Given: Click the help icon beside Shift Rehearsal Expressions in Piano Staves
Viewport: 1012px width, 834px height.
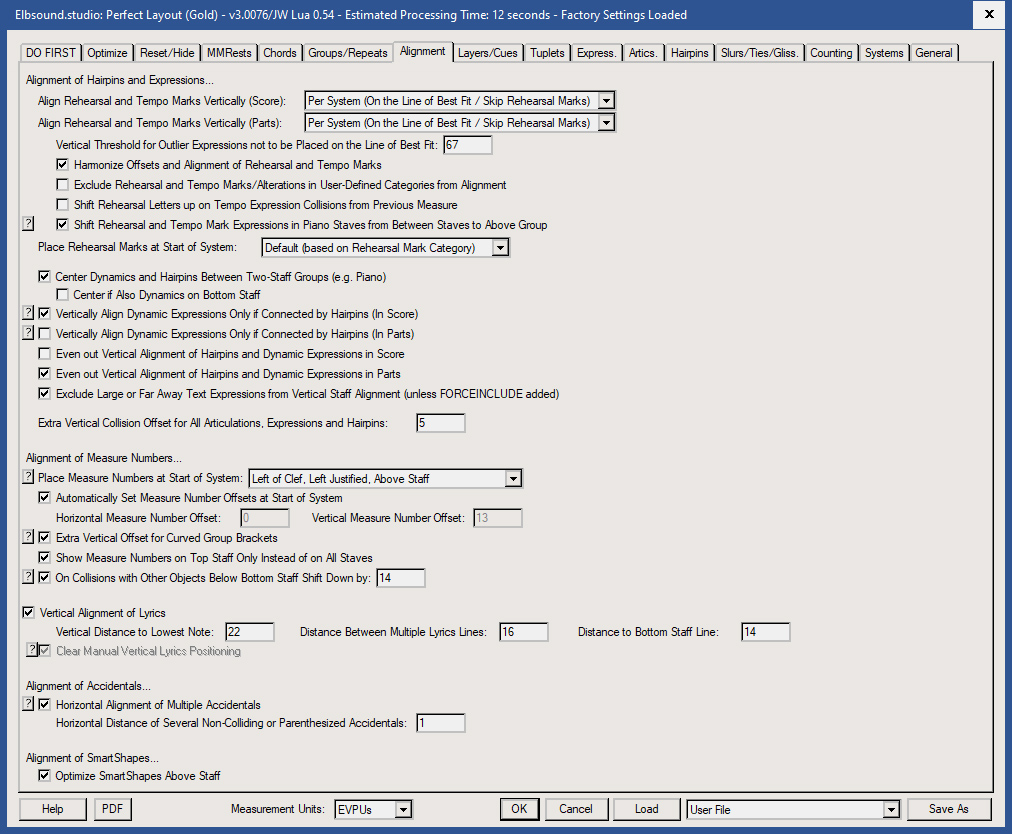Looking at the screenshot, I should tap(29, 224).
